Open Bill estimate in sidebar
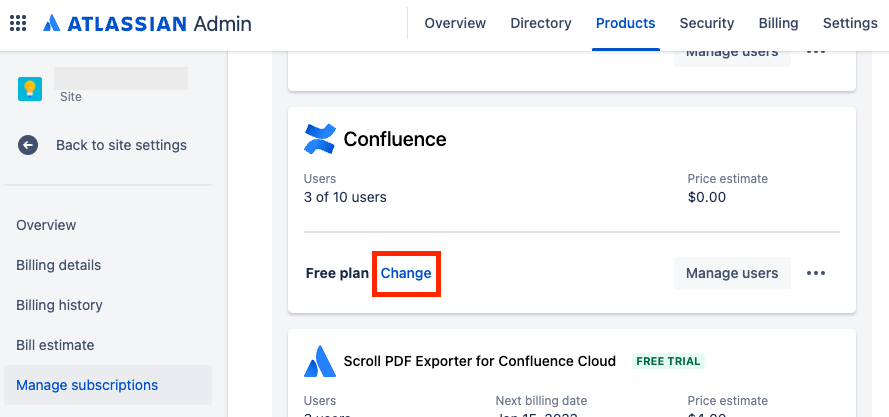Screen dimensions: 889x417 55,346
